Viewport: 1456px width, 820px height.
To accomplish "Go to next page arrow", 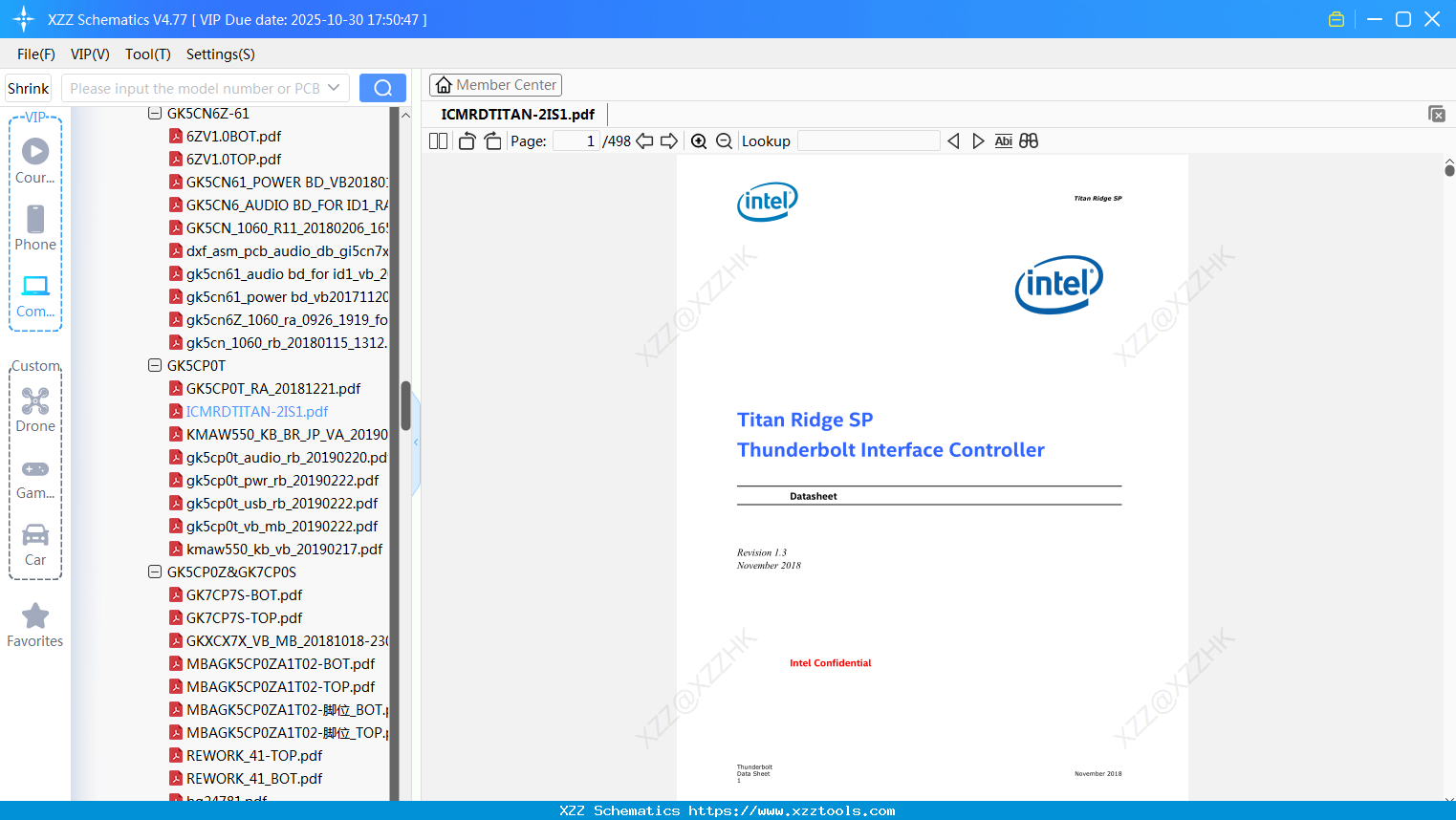I will coord(669,141).
